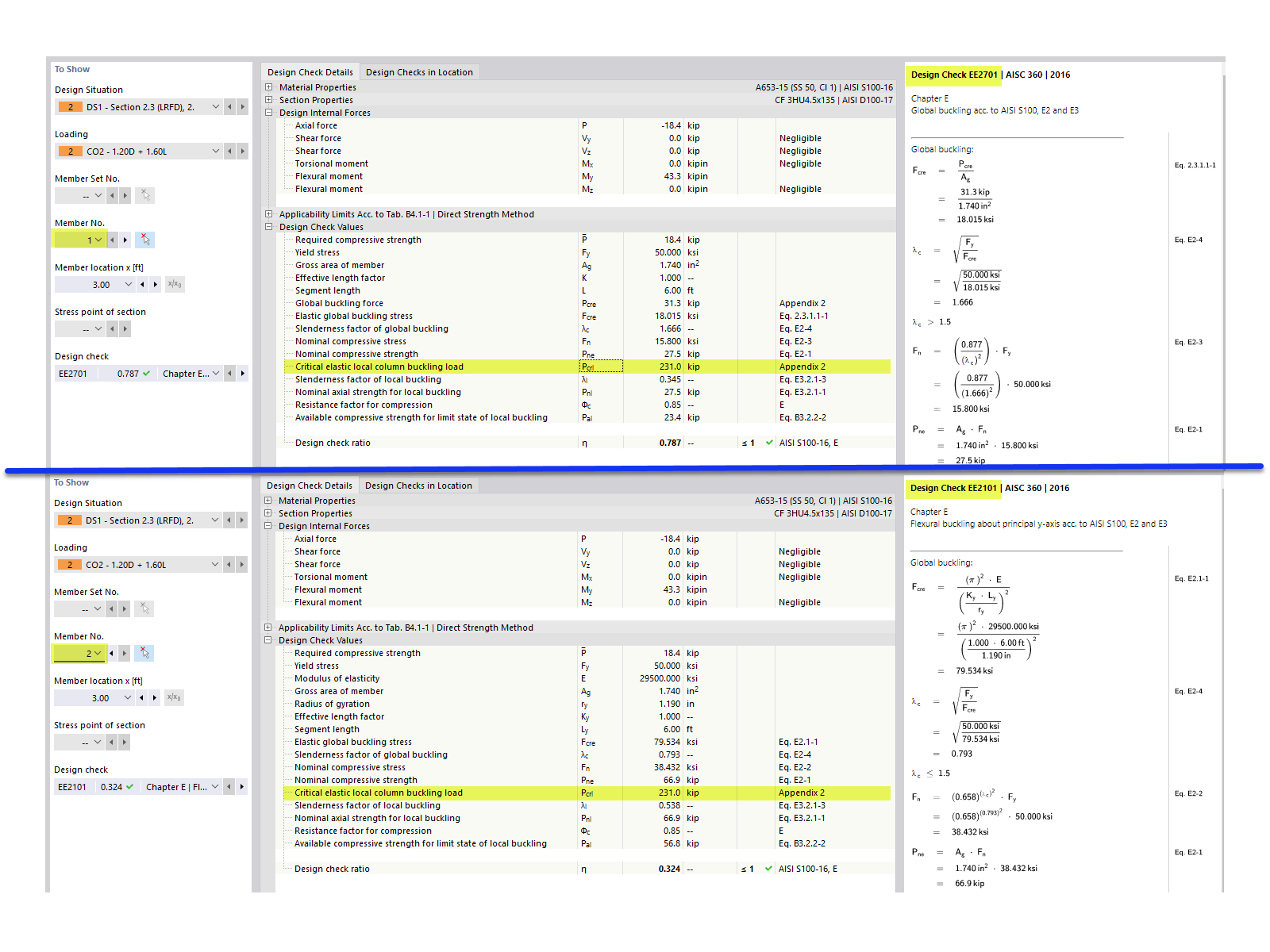Click design check ratio value 0.324

(x=669, y=869)
